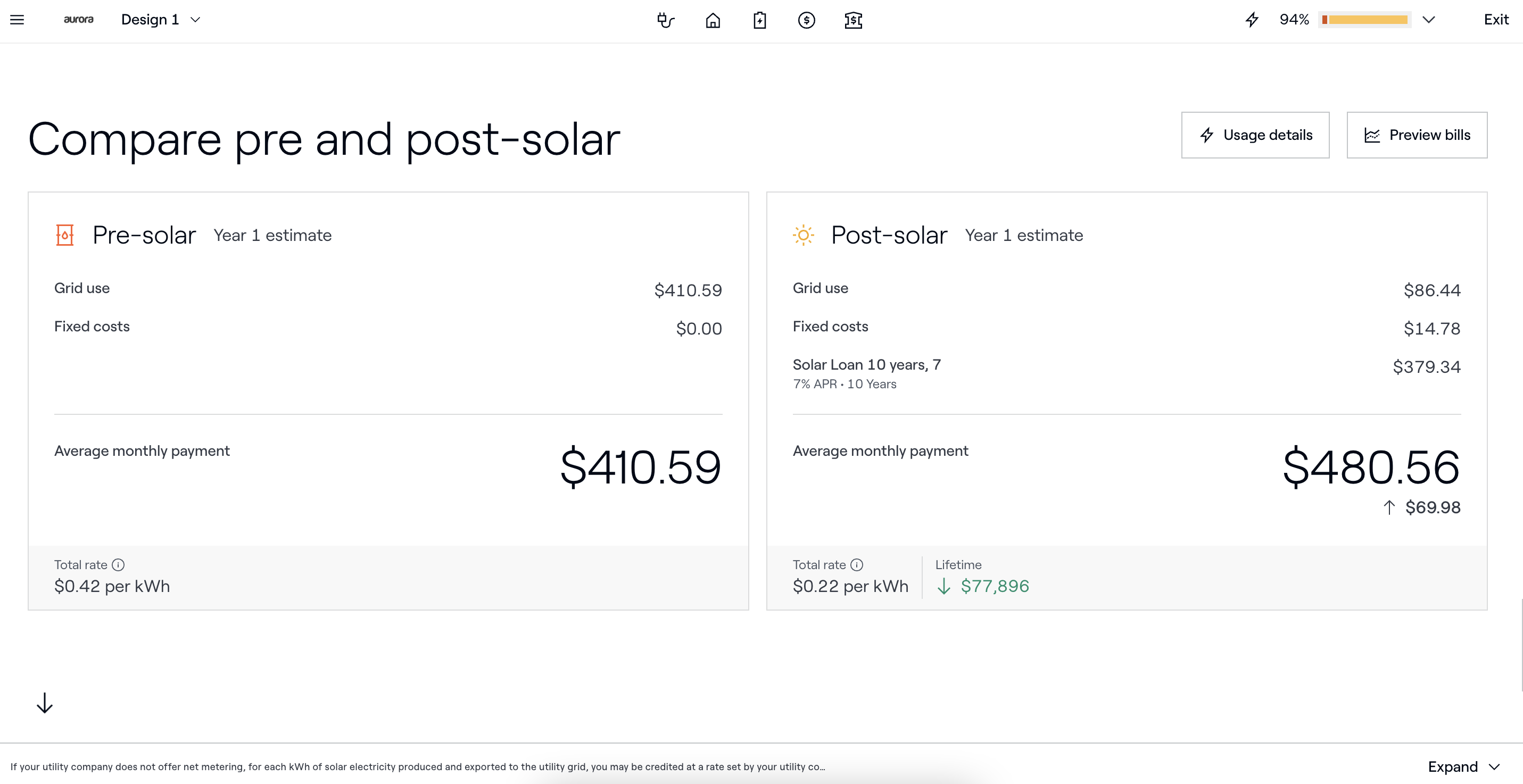Click the Solar Loan 10 years row

[866, 365]
